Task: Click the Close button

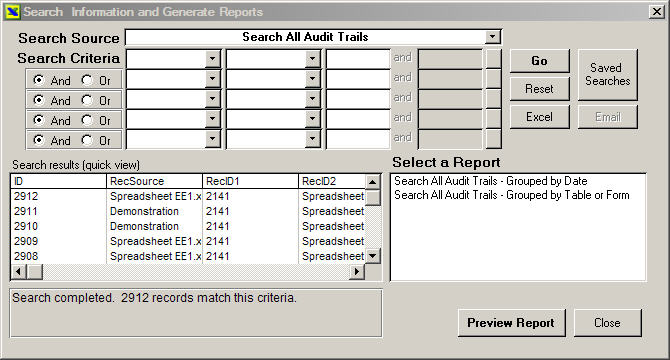Action: pos(607,323)
